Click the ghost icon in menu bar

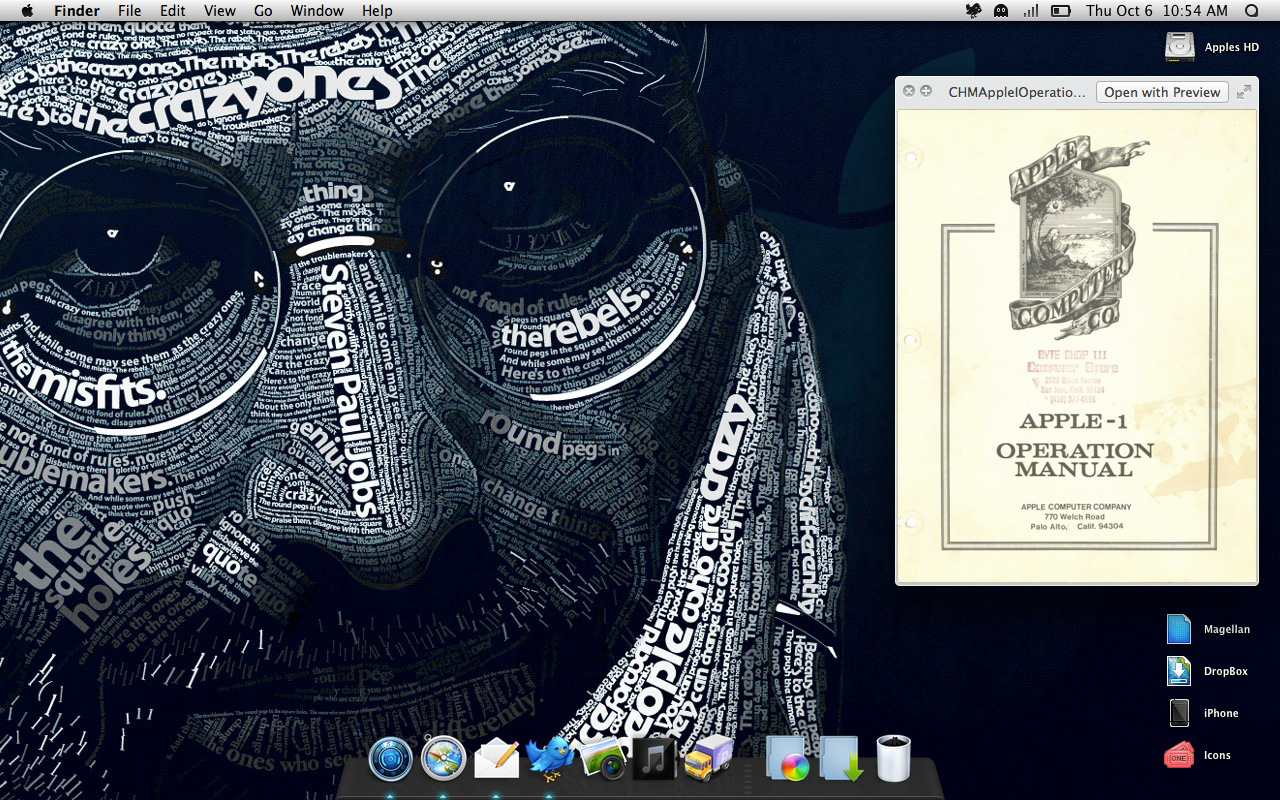(x=1001, y=11)
